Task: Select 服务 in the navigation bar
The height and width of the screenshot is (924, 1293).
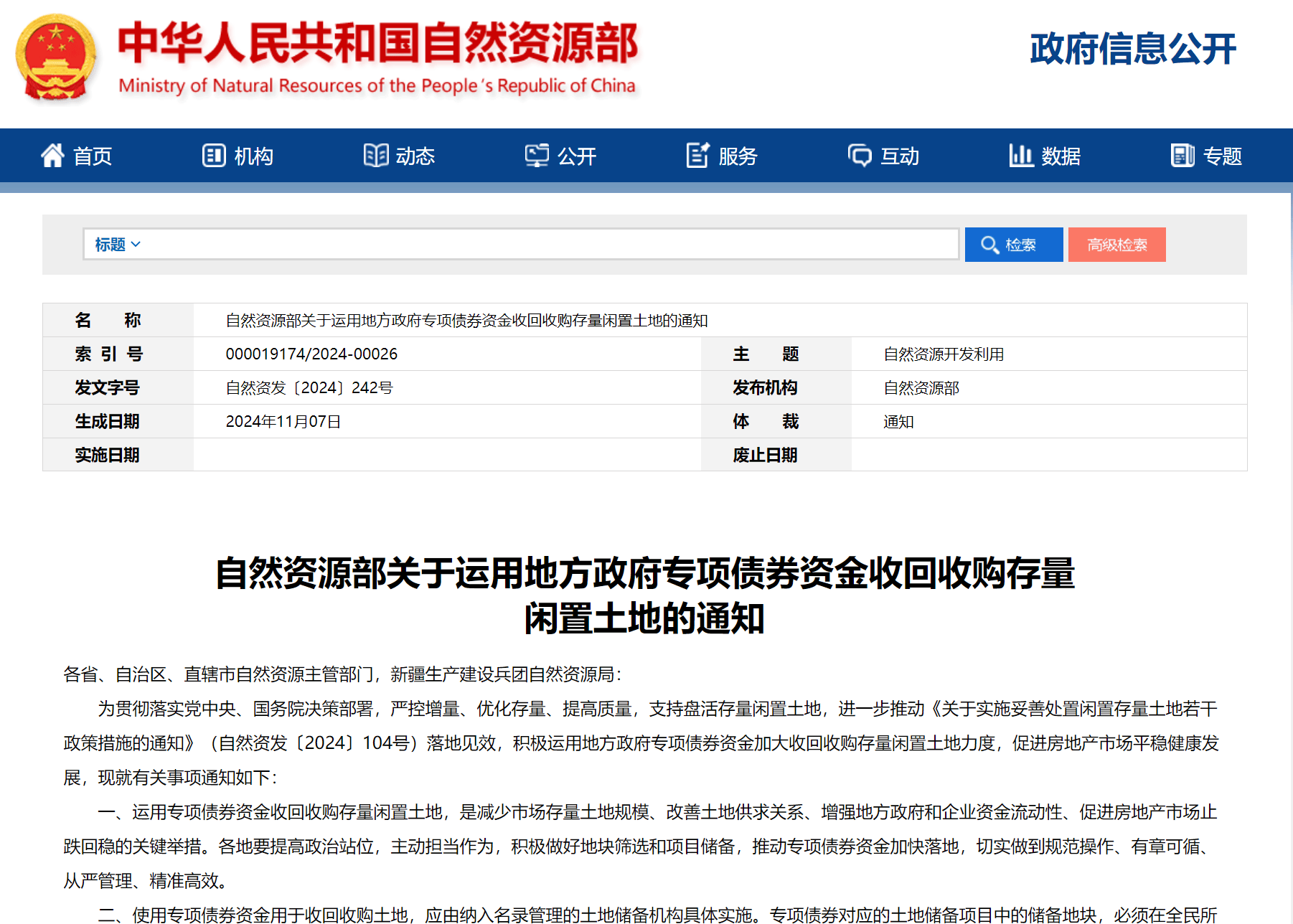Action: [721, 156]
